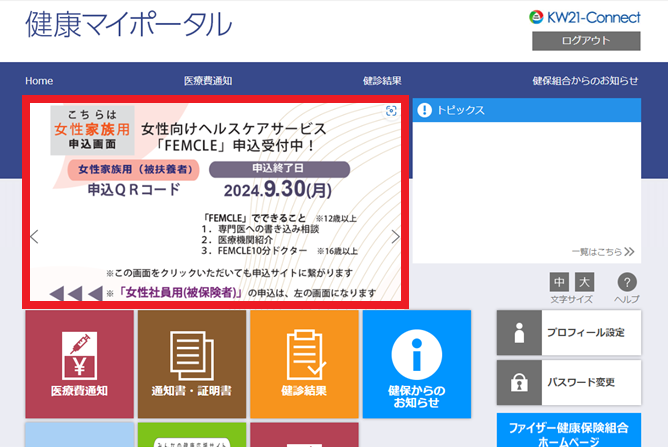The image size is (668, 447).
Task: Open プロフィール設定
Action: coord(569,332)
